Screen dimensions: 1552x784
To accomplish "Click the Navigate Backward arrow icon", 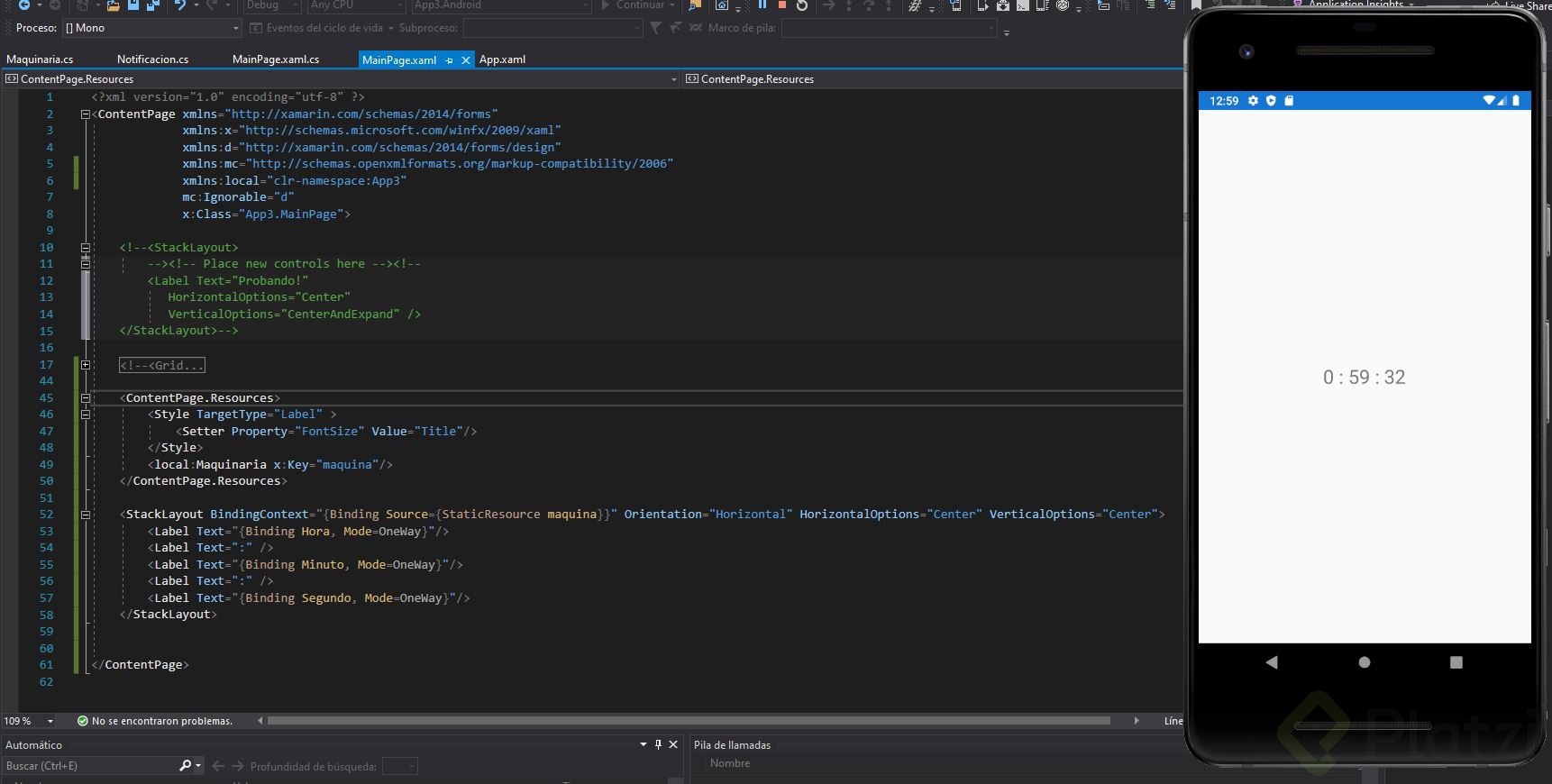I will [24, 5].
